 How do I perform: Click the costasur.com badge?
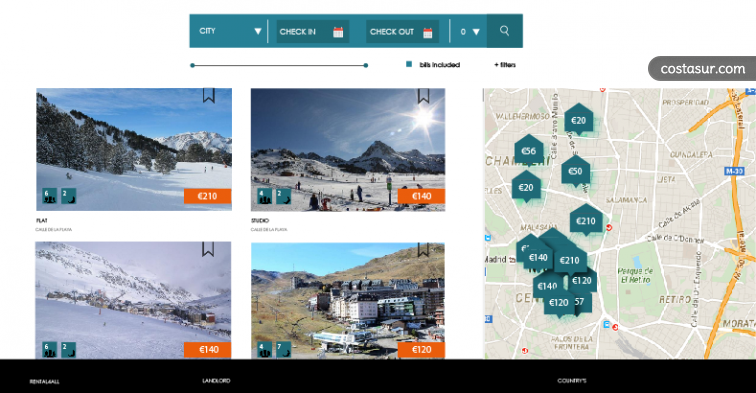click(x=702, y=68)
